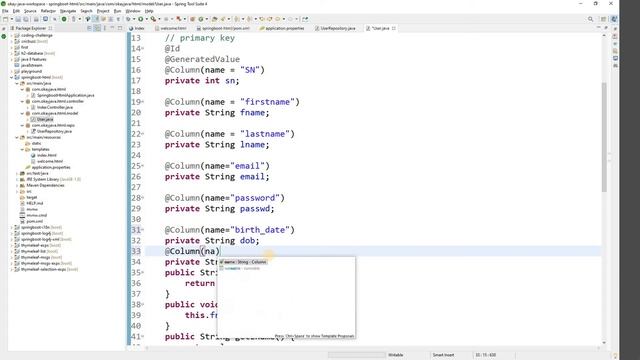Select the target folder in Package Explorer
The width and height of the screenshot is (640, 360).
(x=31, y=197)
